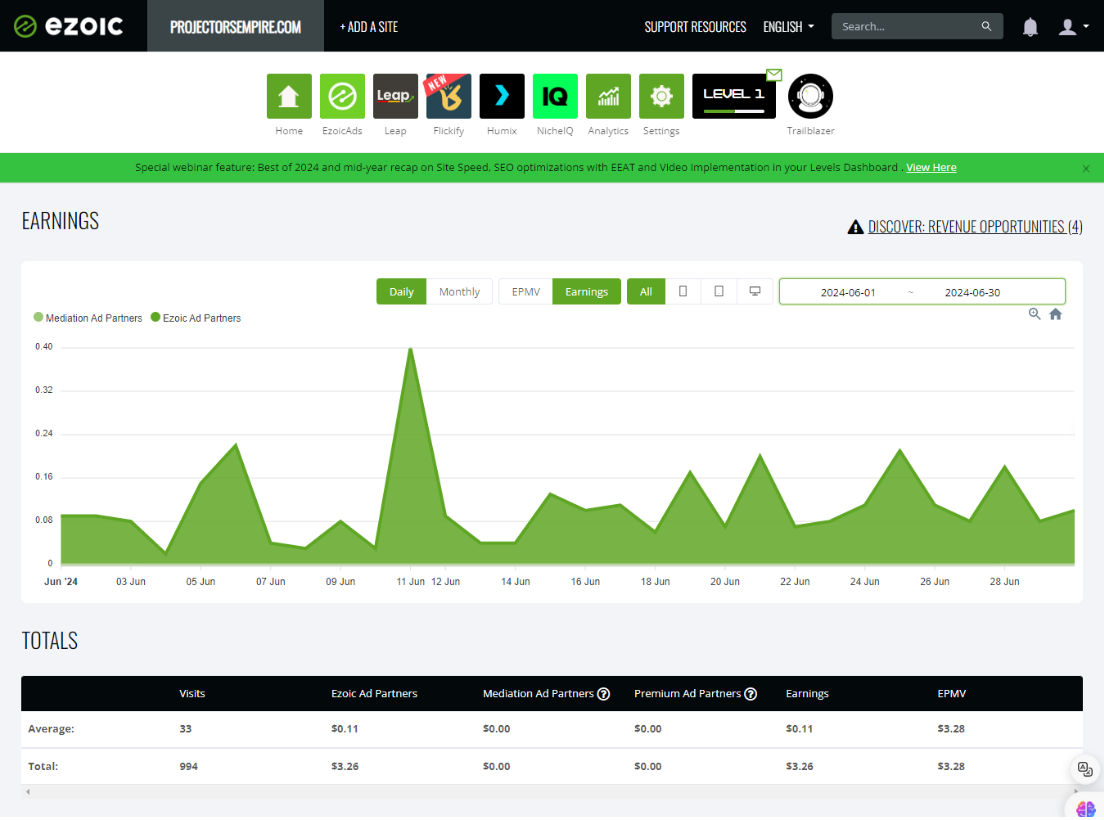Click the revenue opportunities warning icon
1104x820 pixels.
tap(855, 227)
